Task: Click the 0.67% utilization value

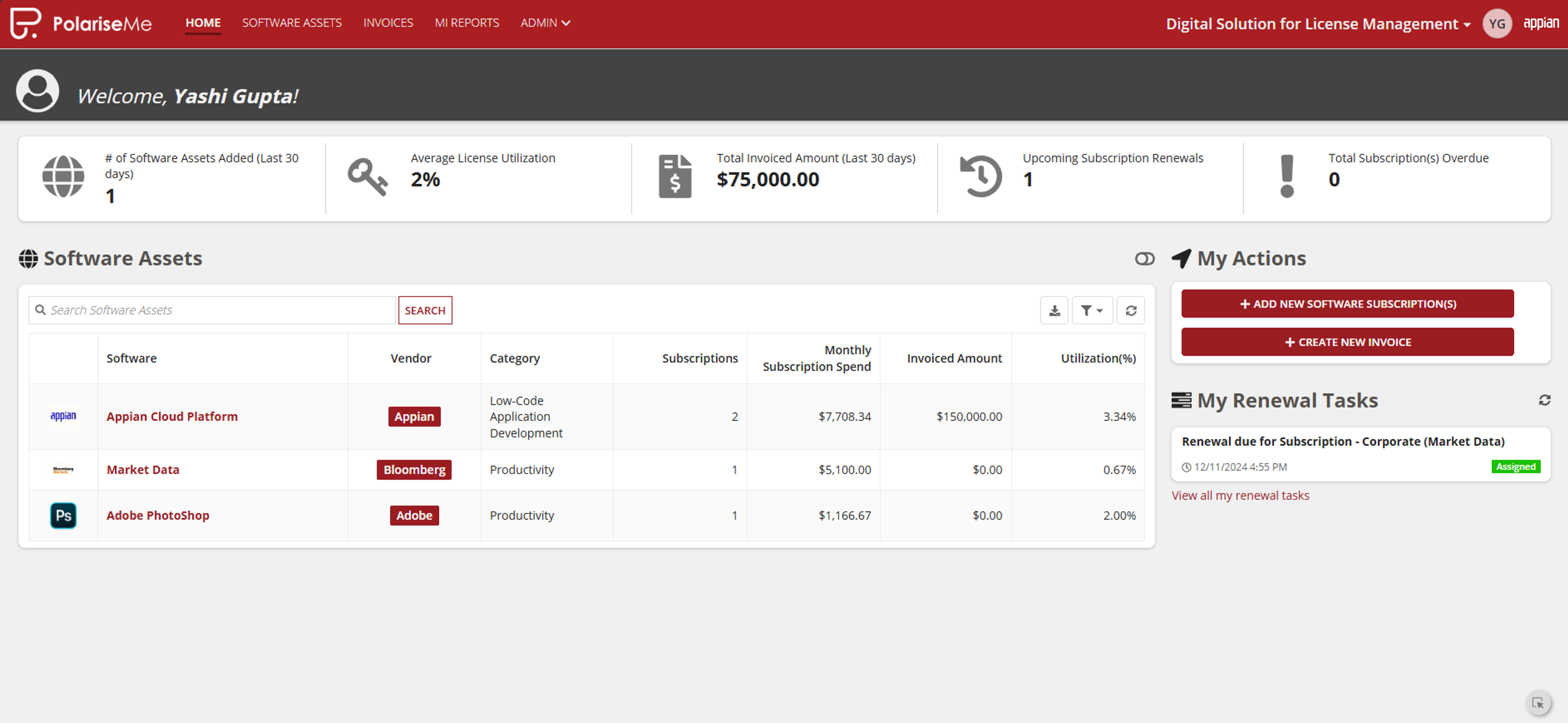Action: (1119, 470)
